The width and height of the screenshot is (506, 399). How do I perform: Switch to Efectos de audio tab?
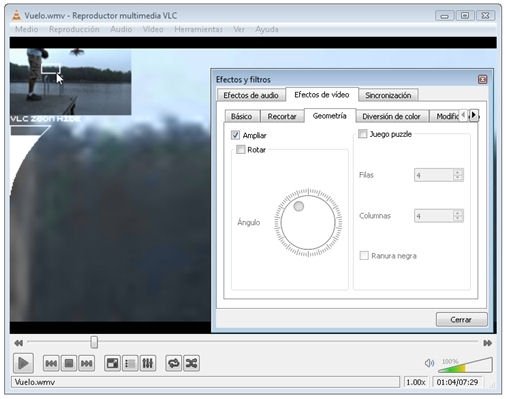tap(251, 95)
